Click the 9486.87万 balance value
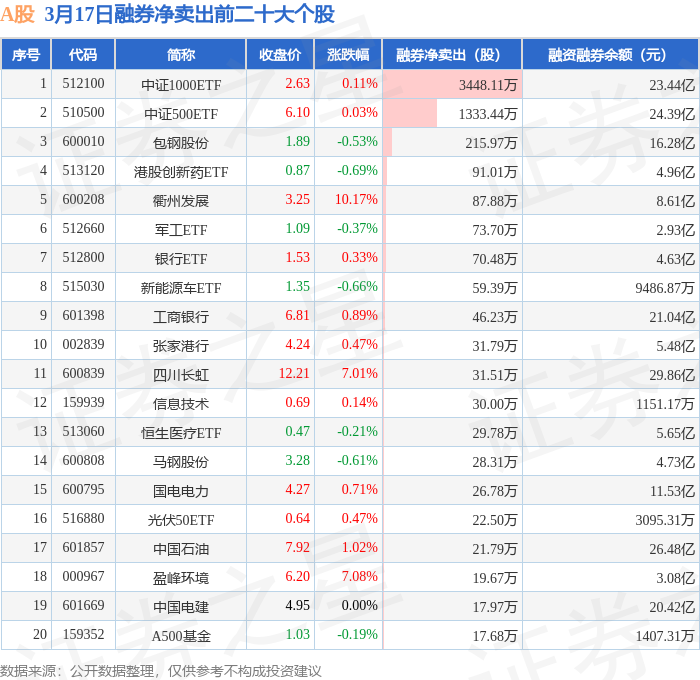 pyautogui.click(x=665, y=288)
